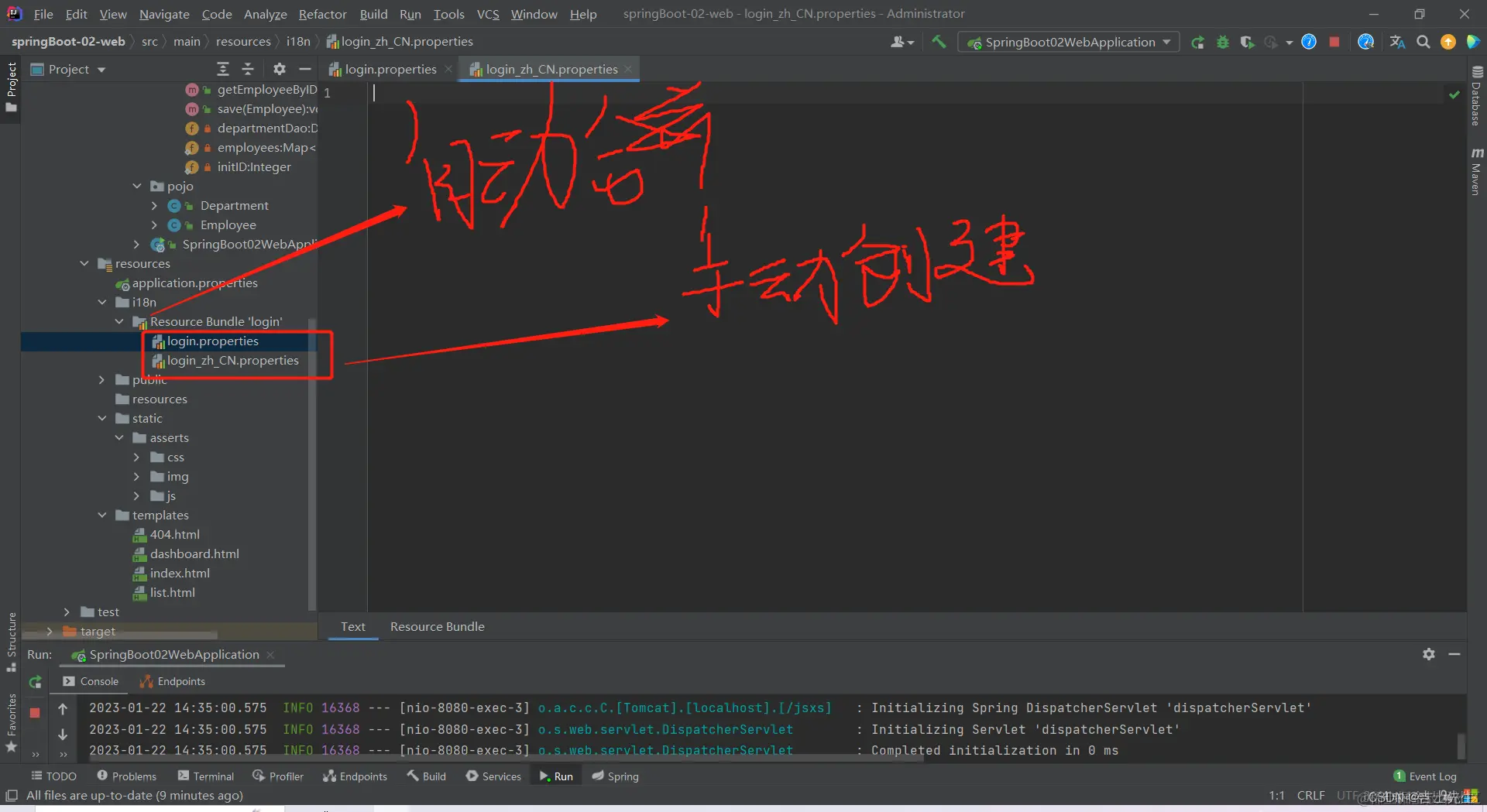Expand the css folder

coord(137,457)
